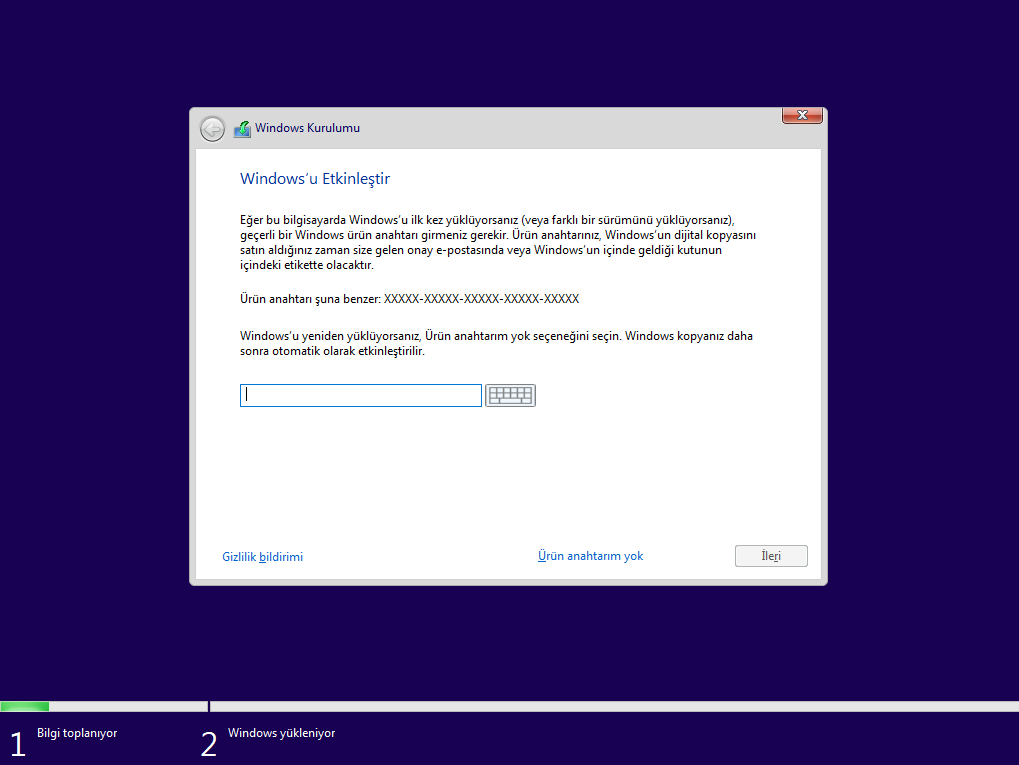Image resolution: width=1019 pixels, height=765 pixels.
Task: Open the Gizlilik bildirimi link
Action: [262, 557]
